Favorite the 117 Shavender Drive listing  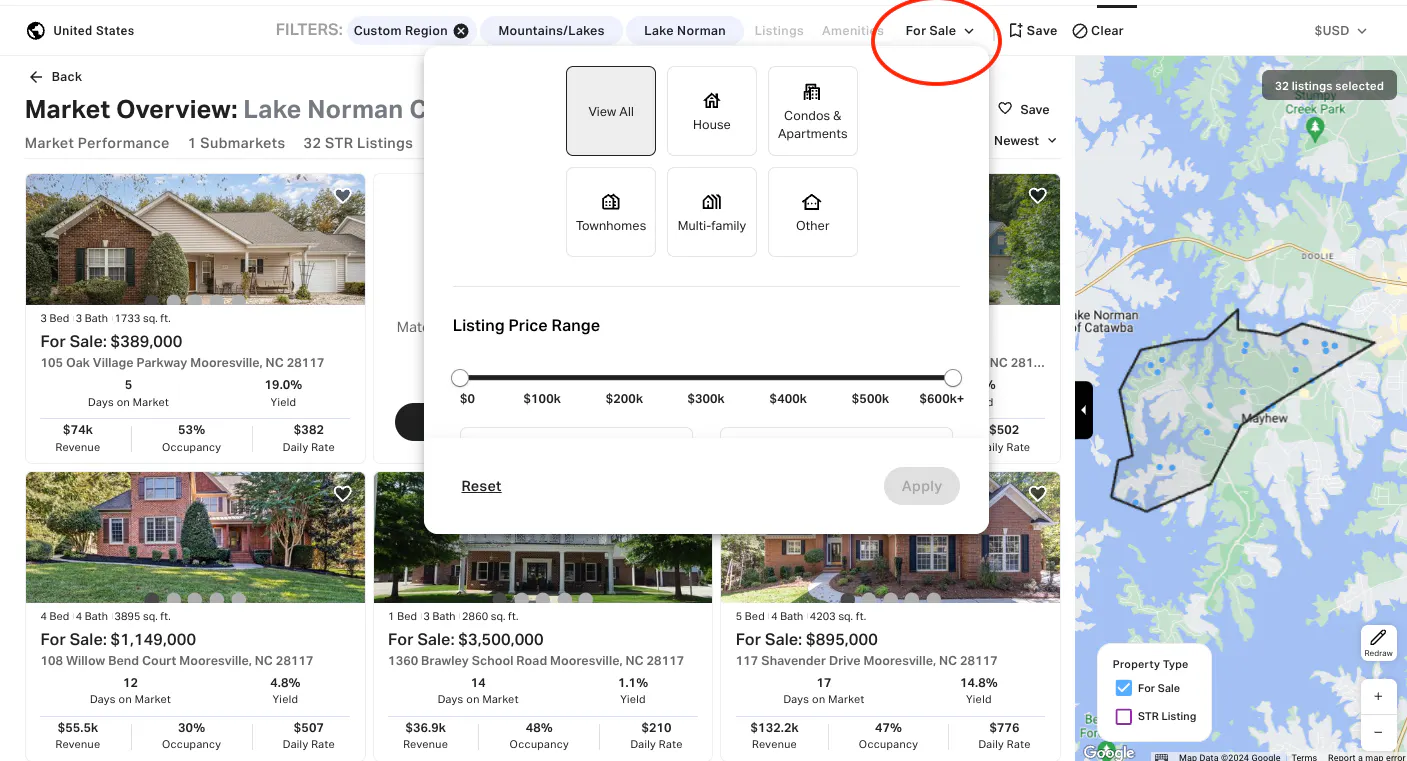click(x=1038, y=494)
